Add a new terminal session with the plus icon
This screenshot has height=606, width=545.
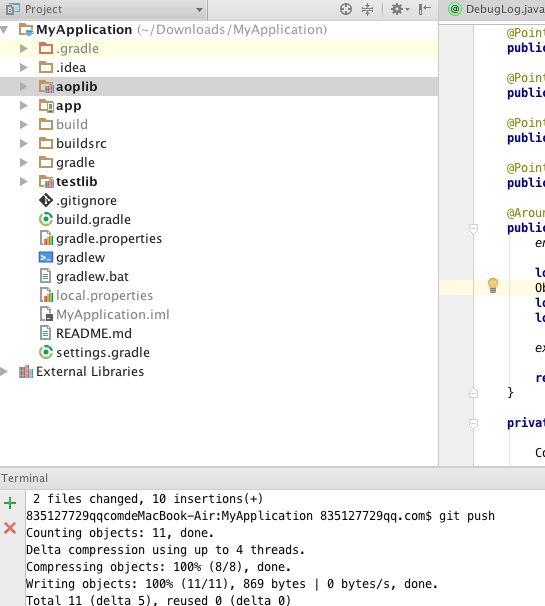coord(10,503)
